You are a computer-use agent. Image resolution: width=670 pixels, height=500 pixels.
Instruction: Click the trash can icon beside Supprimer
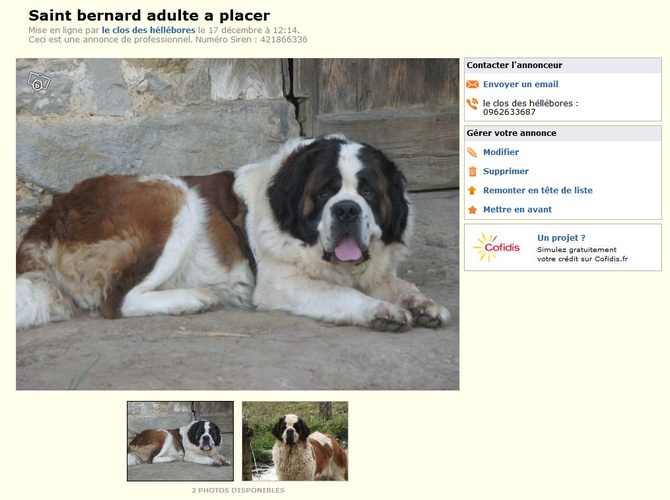tap(472, 171)
